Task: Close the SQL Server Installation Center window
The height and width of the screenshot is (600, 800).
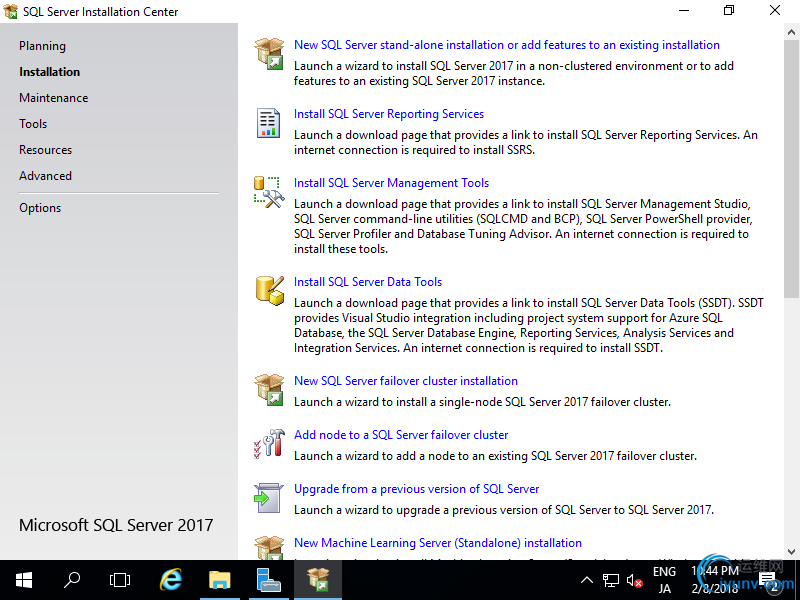Action: [x=775, y=11]
